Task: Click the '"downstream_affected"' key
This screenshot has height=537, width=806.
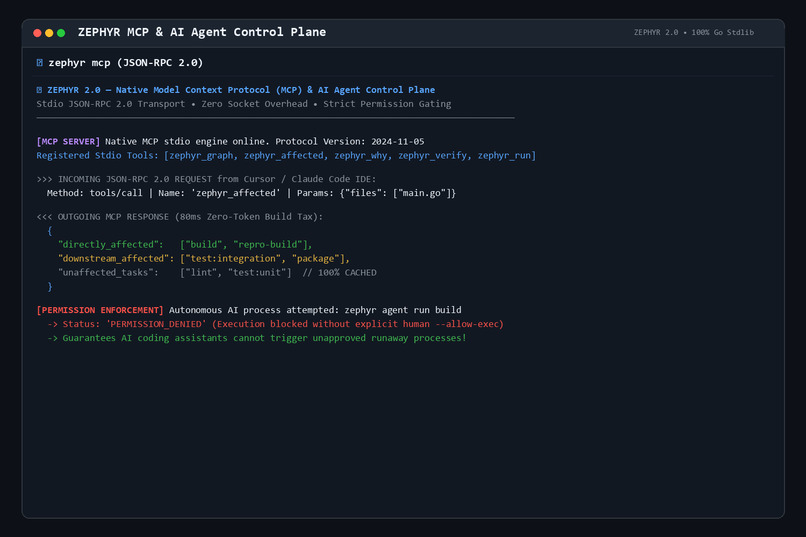Action: point(116,258)
